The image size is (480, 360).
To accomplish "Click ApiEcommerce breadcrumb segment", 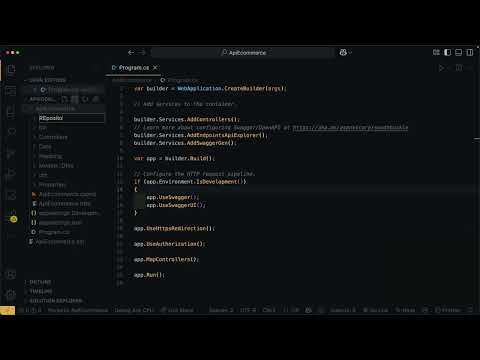I will click(x=132, y=80).
